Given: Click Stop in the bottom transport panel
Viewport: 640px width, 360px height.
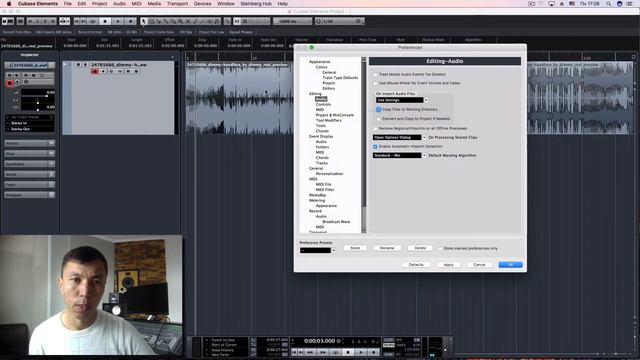Looking at the screenshot, I should coord(348,352).
